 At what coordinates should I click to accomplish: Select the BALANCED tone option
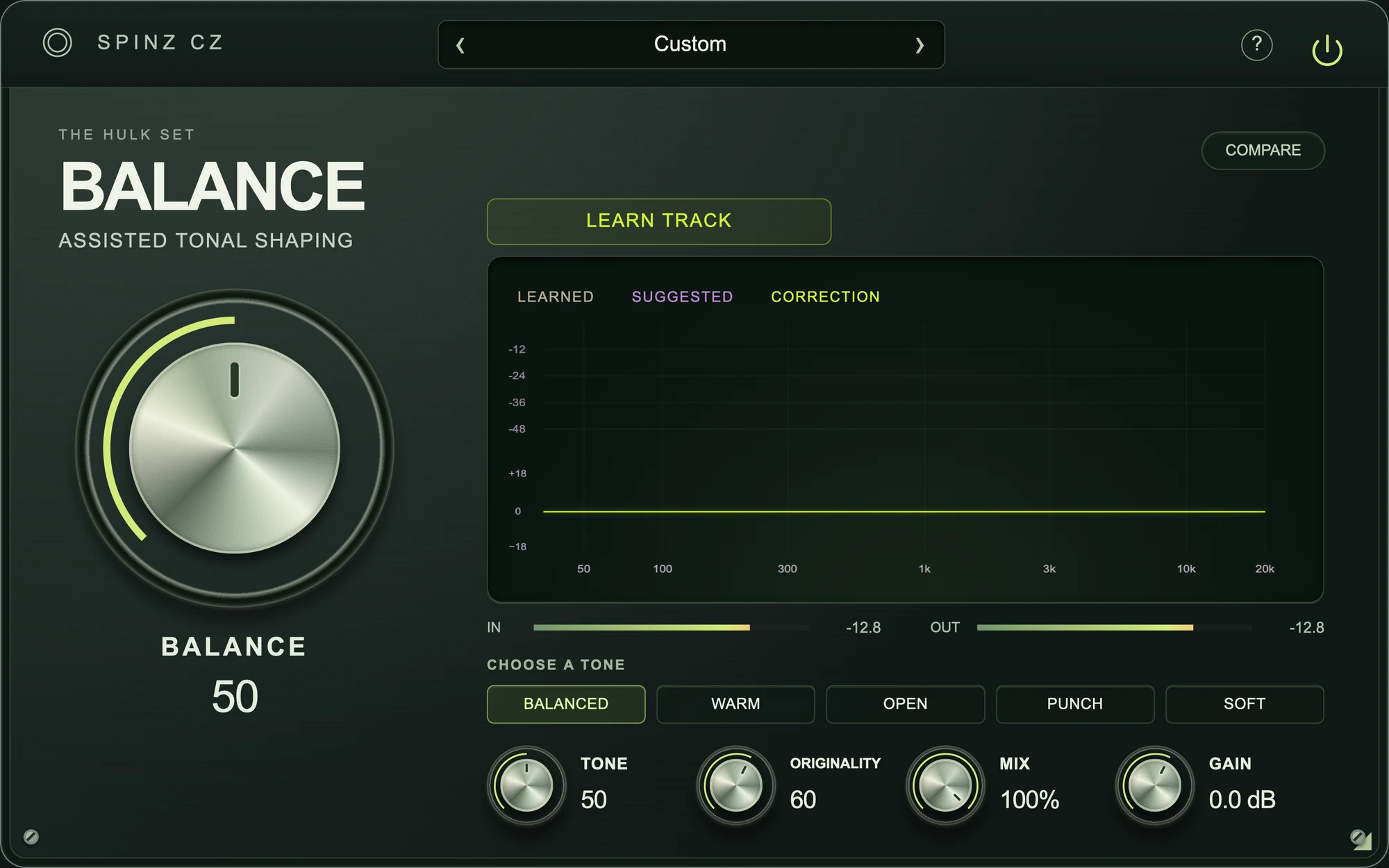566,703
